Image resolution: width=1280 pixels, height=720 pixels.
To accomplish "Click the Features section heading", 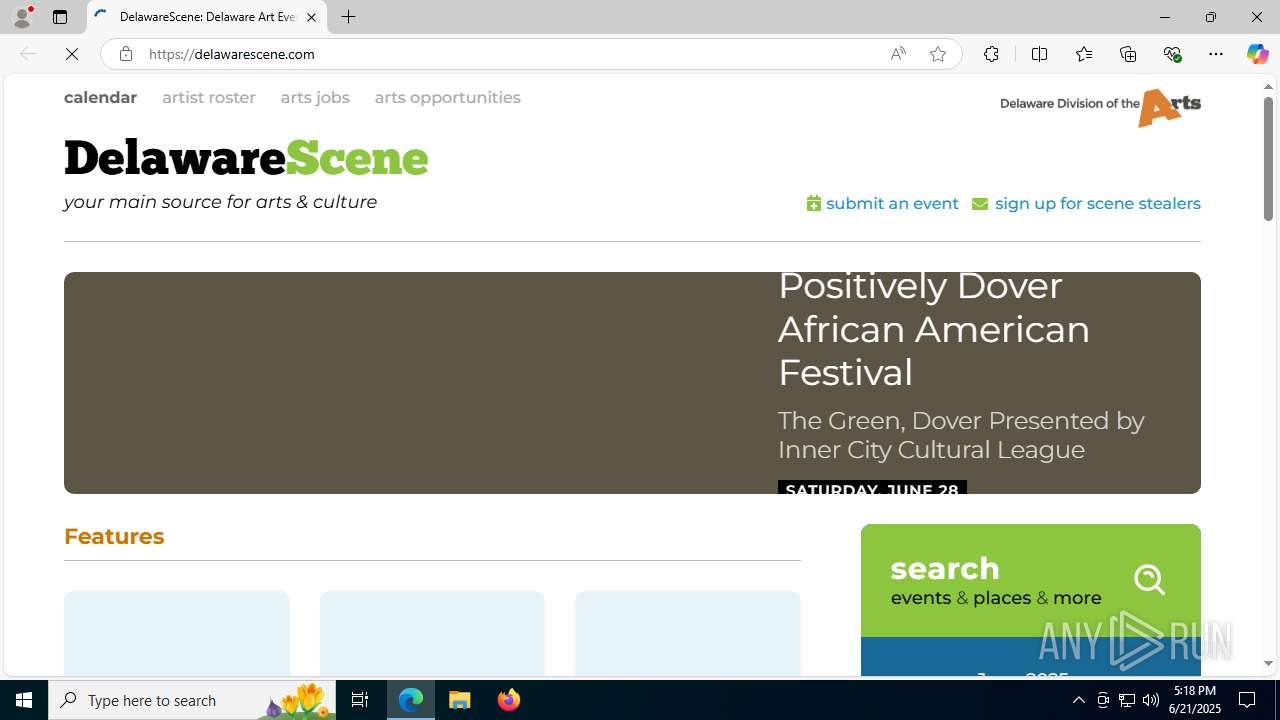I will tap(114, 536).
